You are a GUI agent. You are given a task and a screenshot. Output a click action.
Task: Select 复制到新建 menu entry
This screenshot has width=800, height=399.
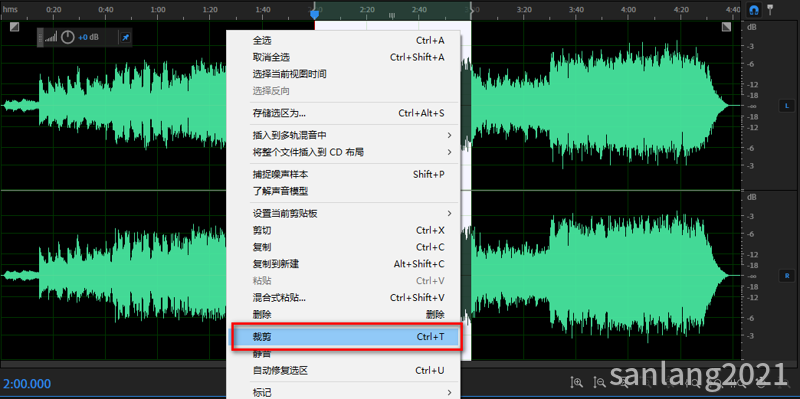[343, 264]
